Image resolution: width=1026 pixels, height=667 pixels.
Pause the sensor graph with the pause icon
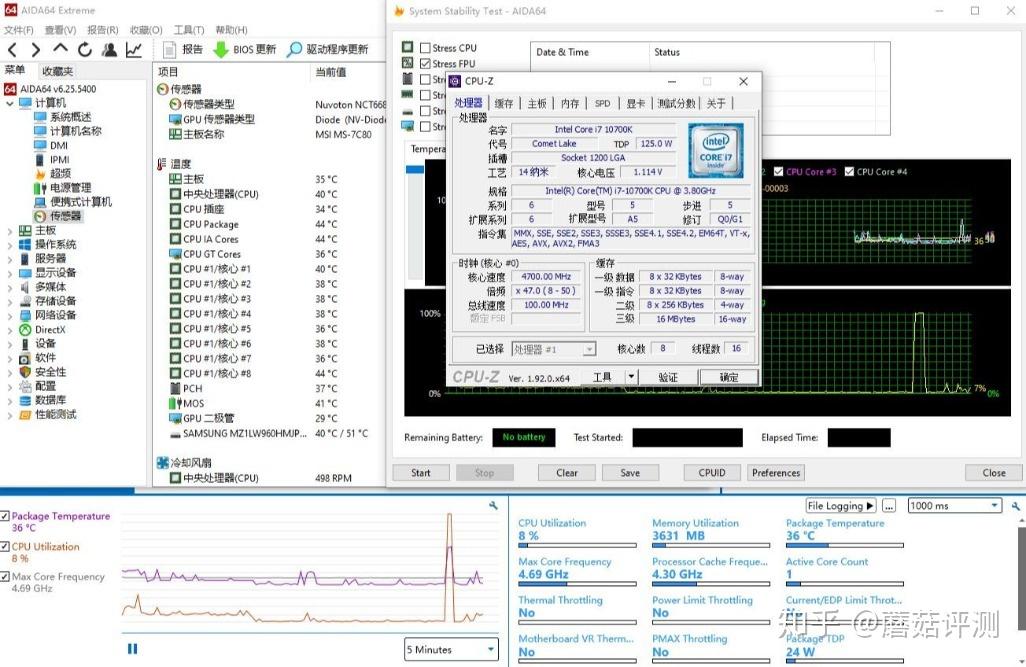pos(132,648)
